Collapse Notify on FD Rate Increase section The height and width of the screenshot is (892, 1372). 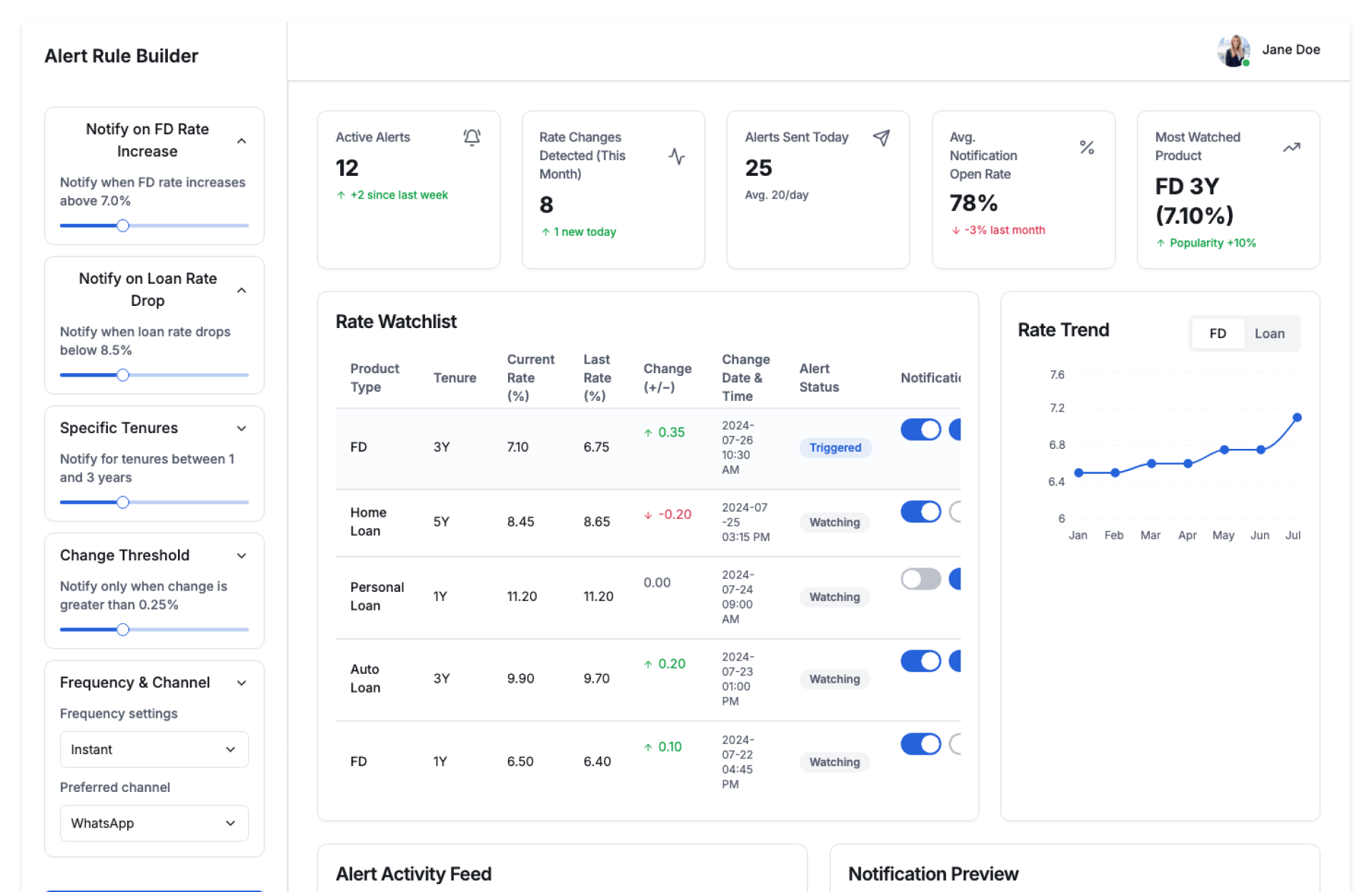[242, 141]
